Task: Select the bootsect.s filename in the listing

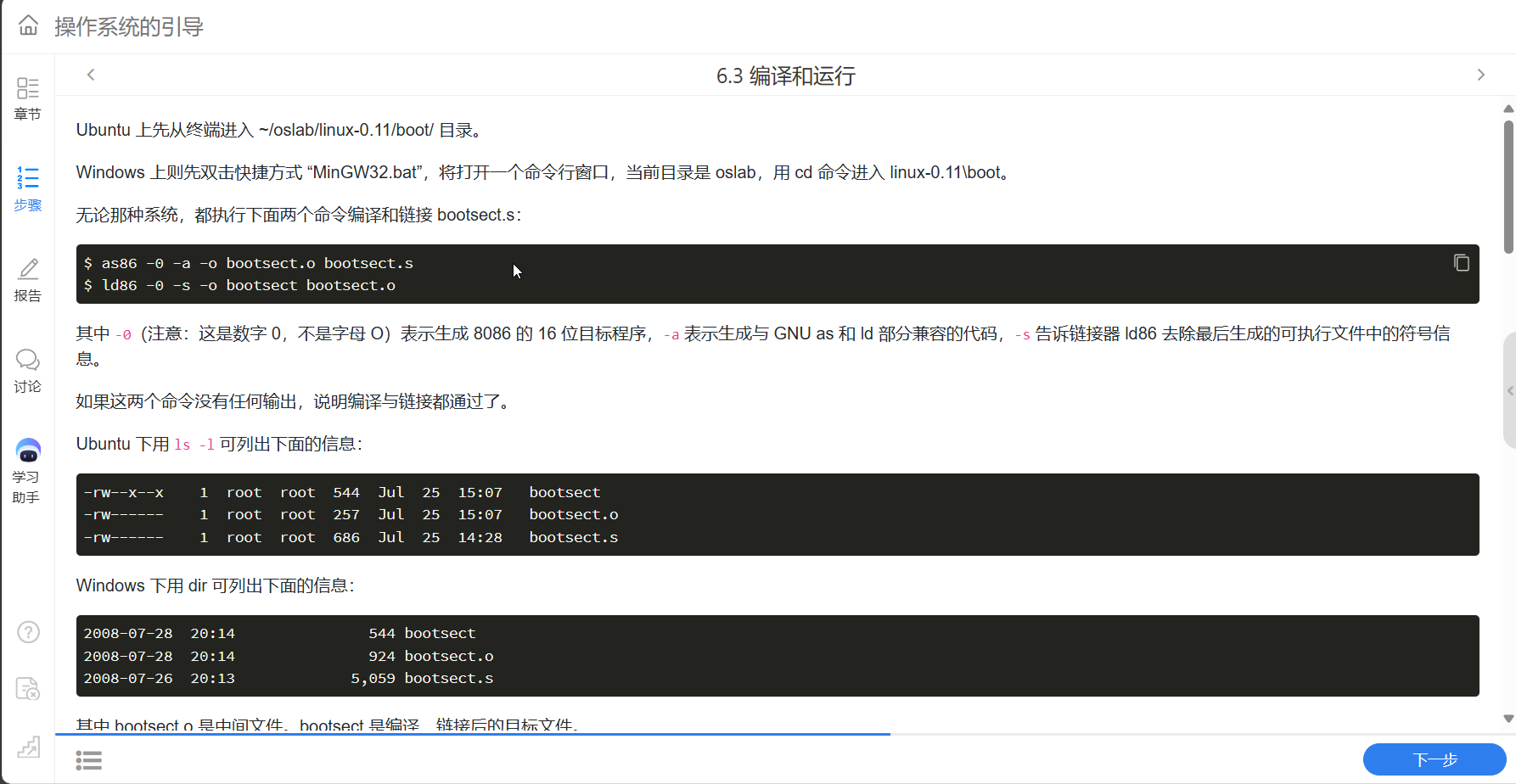Action: click(x=573, y=536)
